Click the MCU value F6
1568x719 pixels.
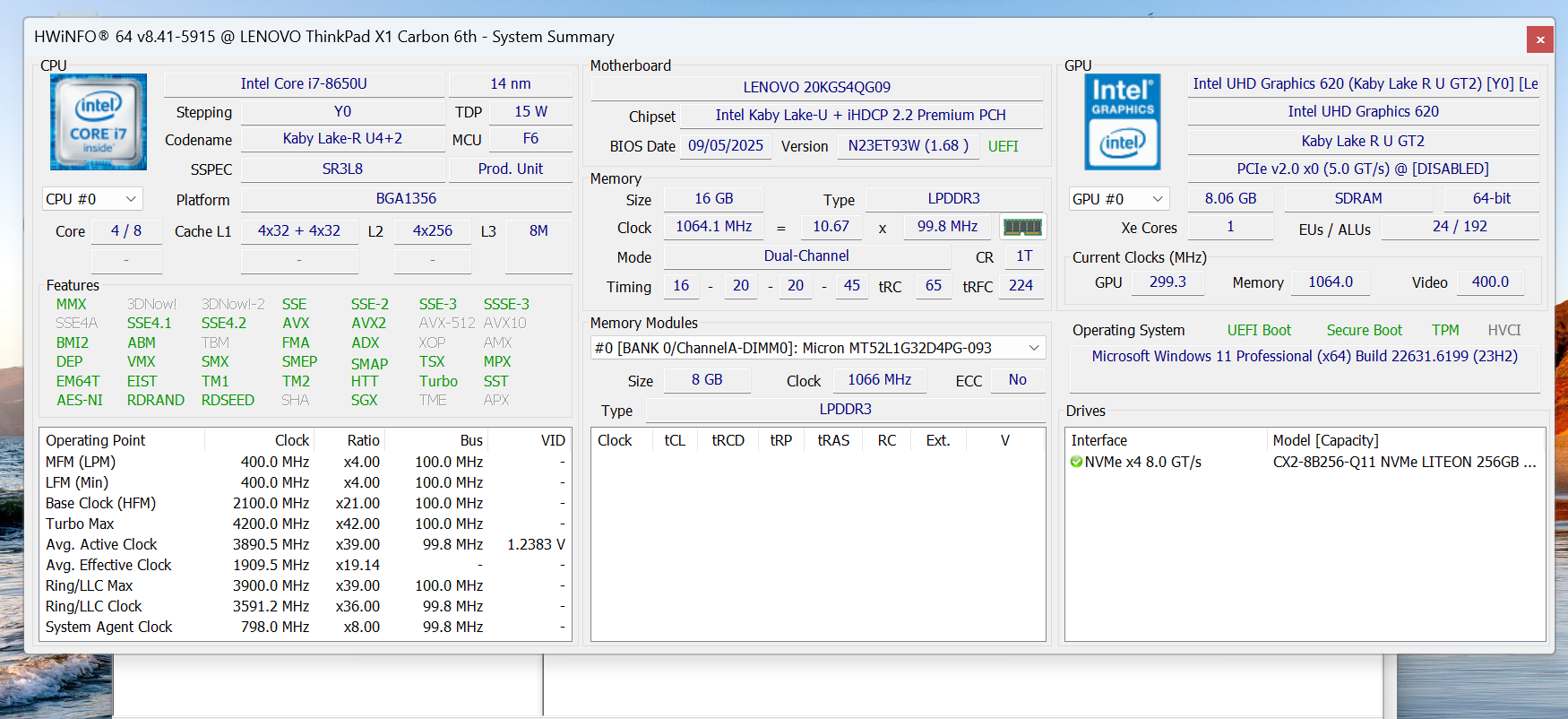(x=531, y=139)
